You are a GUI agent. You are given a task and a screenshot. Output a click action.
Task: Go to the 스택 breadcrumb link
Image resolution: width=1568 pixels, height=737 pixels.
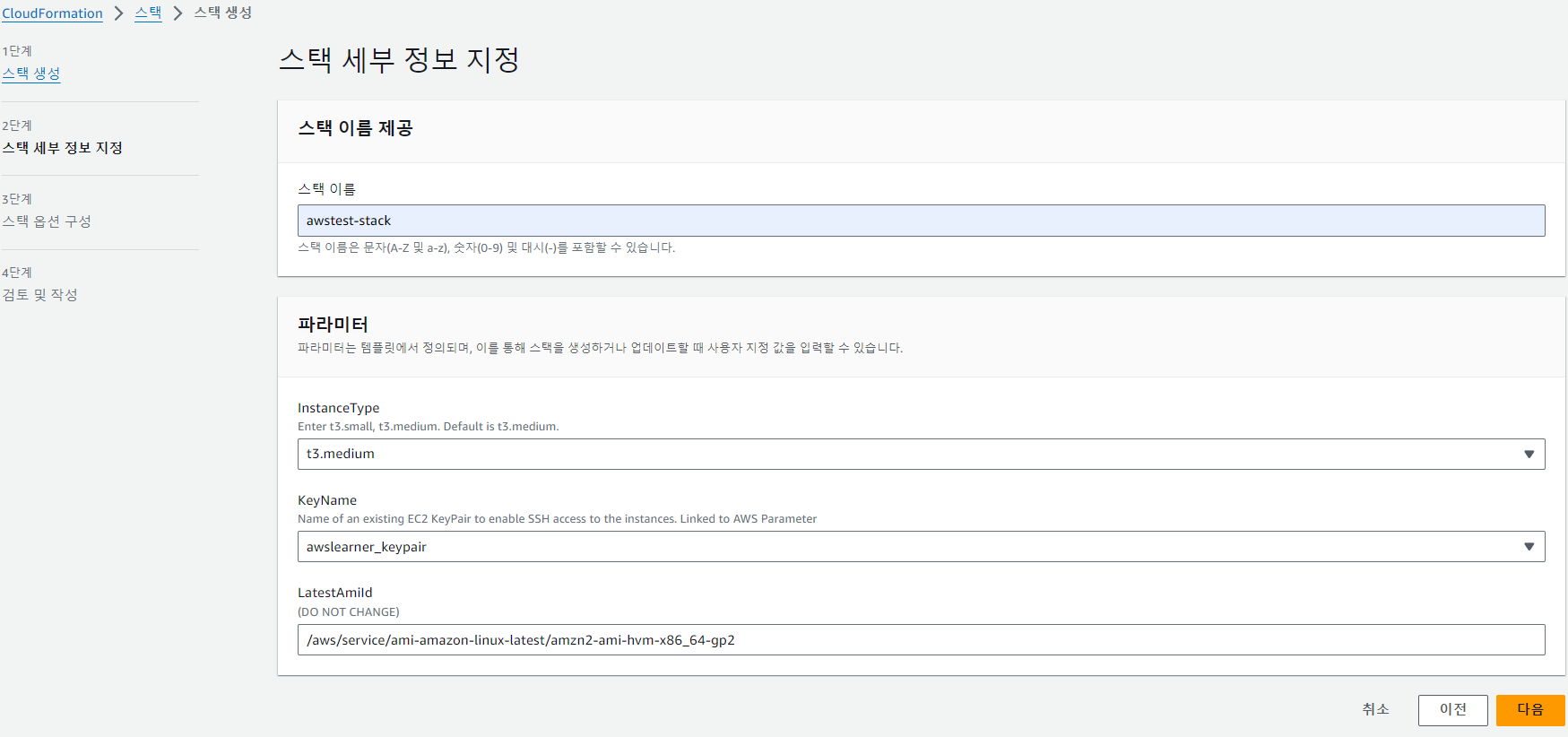[148, 13]
